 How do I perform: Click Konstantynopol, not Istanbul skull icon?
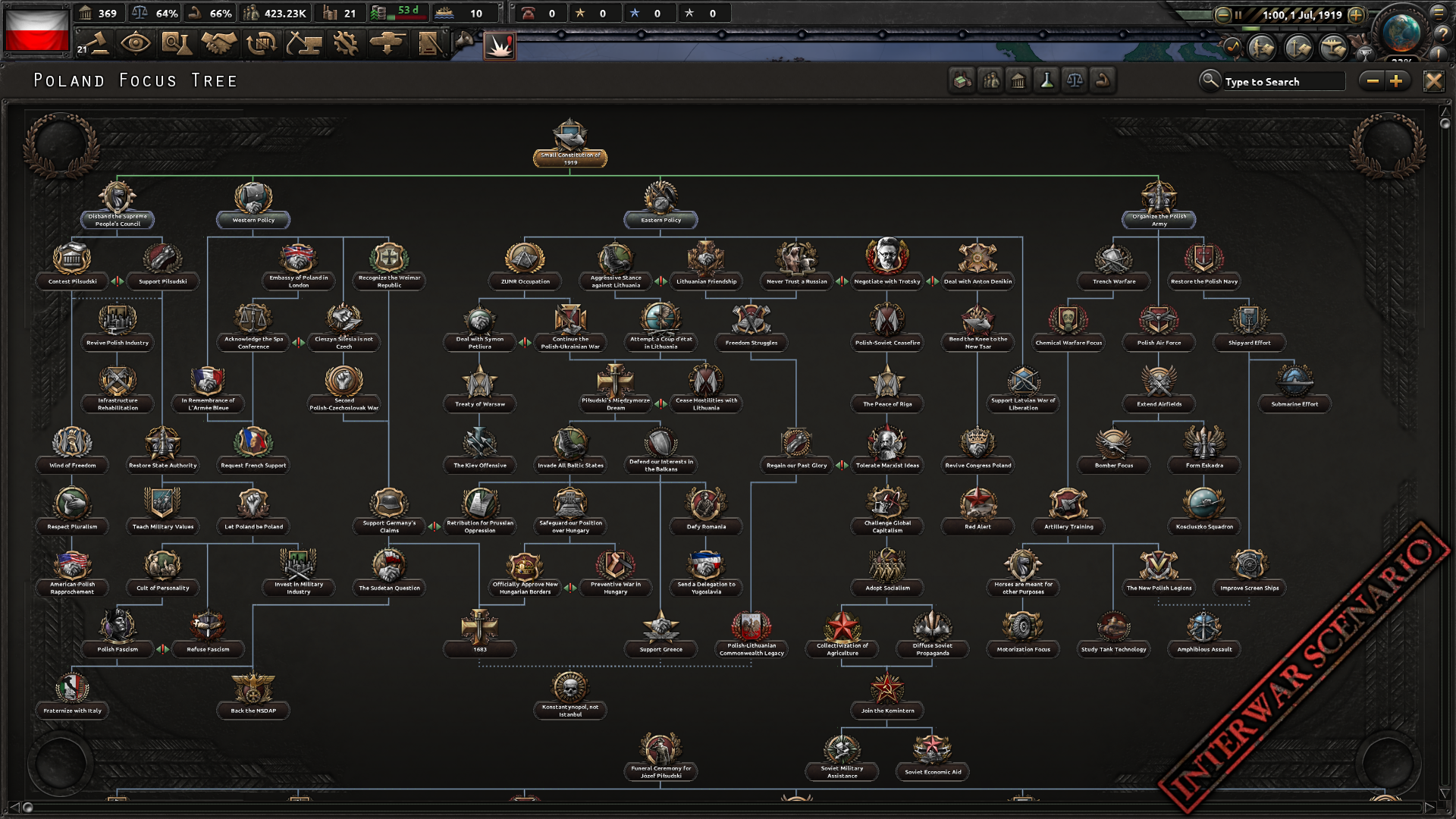tap(570, 687)
